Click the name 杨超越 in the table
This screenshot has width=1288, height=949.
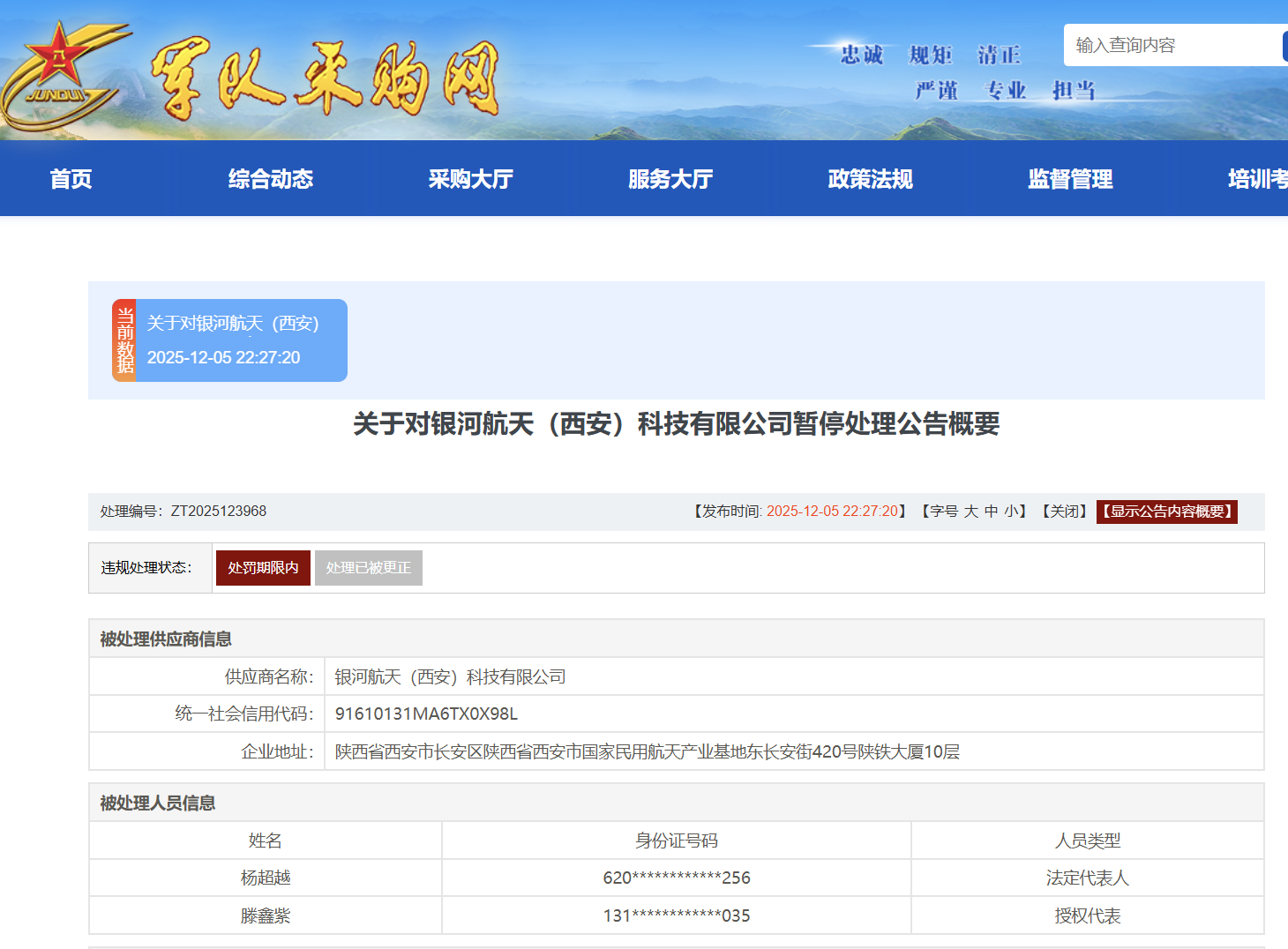tap(266, 878)
